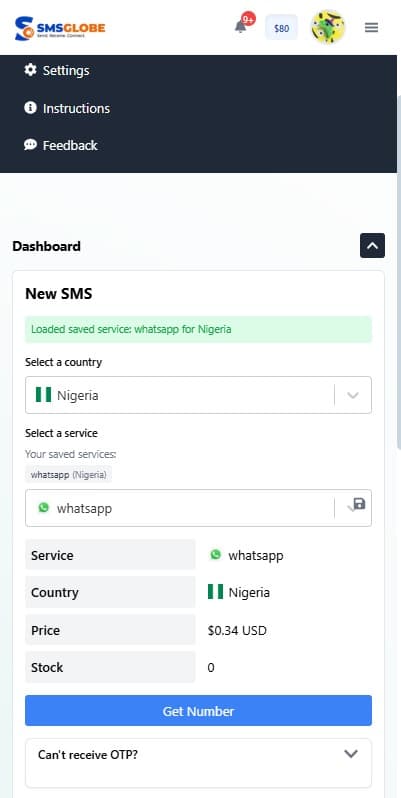Open the $80 balance button
Viewport: 401px width, 798px height.
281,27
